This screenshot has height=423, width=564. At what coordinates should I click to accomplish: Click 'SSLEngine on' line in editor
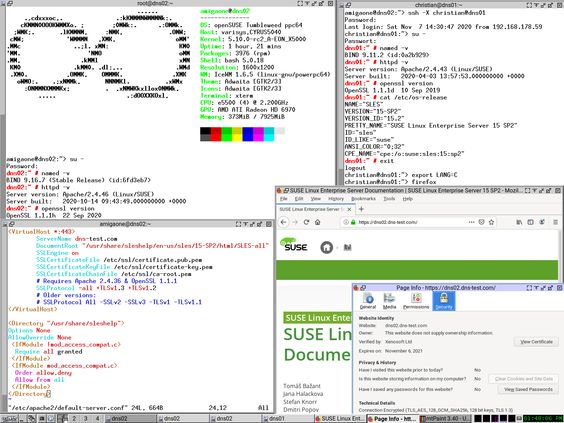click(57, 253)
